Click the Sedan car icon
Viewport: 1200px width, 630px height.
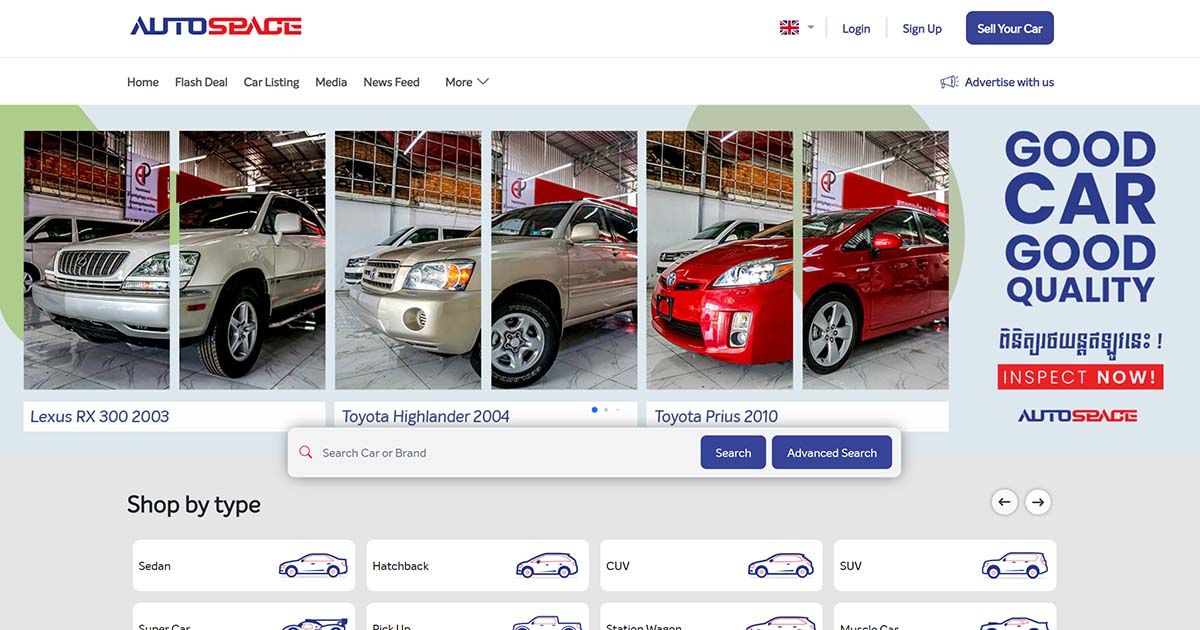(313, 565)
